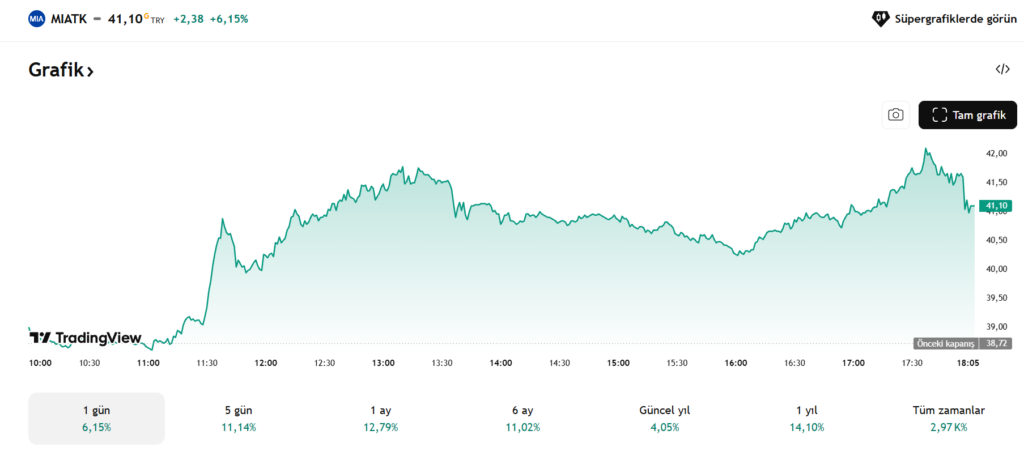1024x452 pixels.
Task: Select the 1 ay time range
Action: pos(380,418)
